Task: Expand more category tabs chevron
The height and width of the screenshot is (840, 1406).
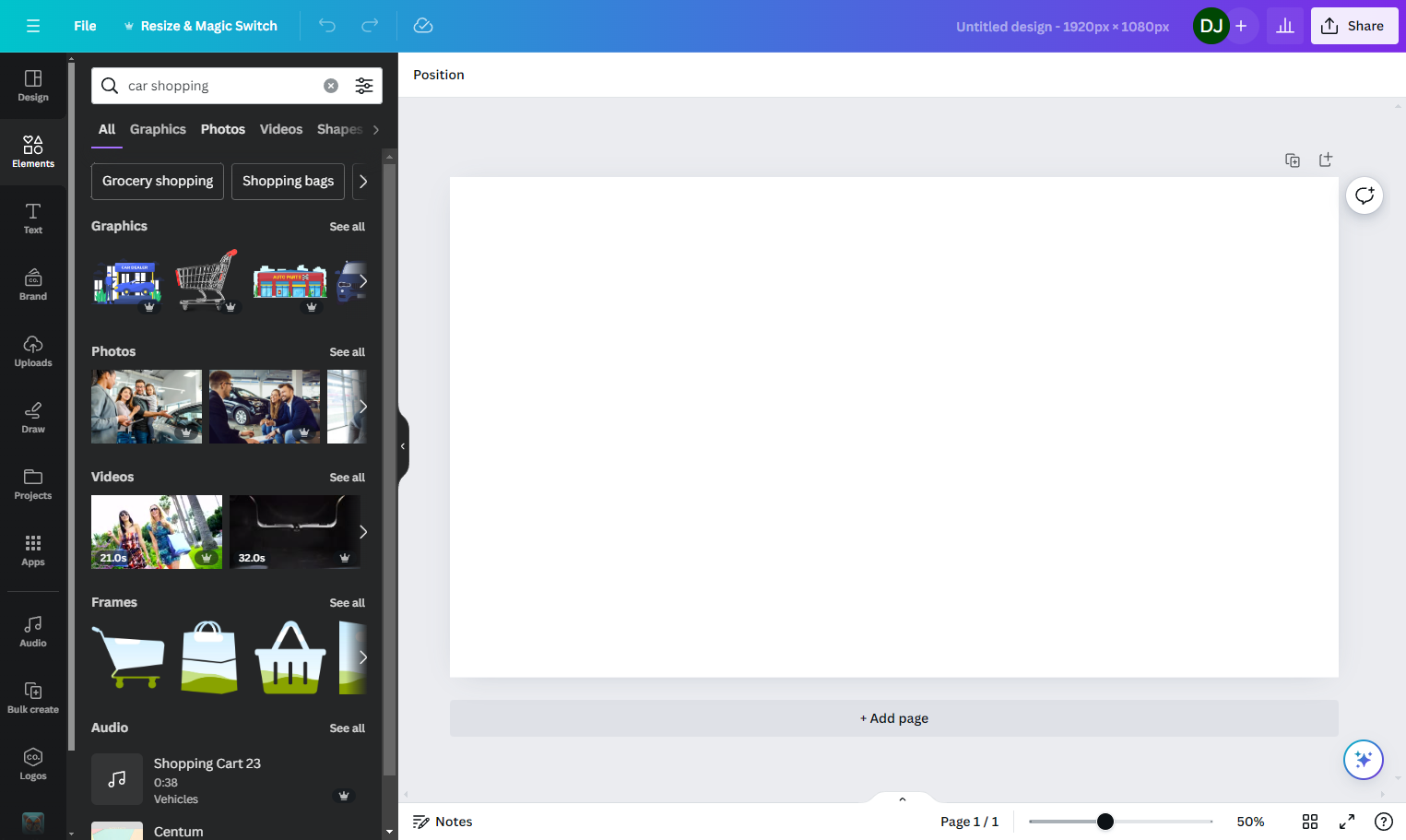Action: pos(375,130)
